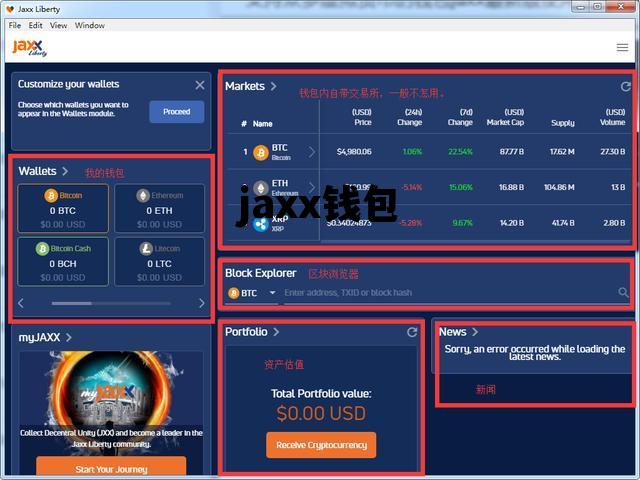This screenshot has width=640, height=480.
Task: Open the View menu
Action: pos(58,25)
